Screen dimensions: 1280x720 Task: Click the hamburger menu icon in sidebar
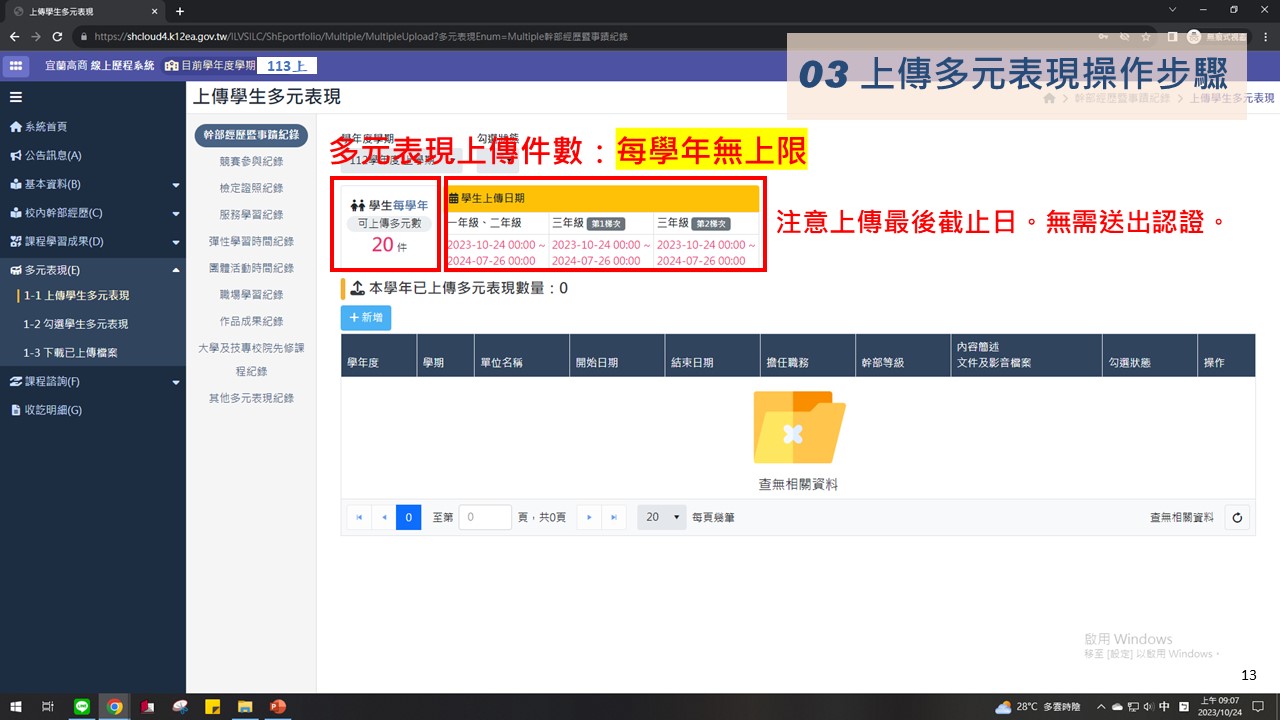pyautogui.click(x=16, y=97)
